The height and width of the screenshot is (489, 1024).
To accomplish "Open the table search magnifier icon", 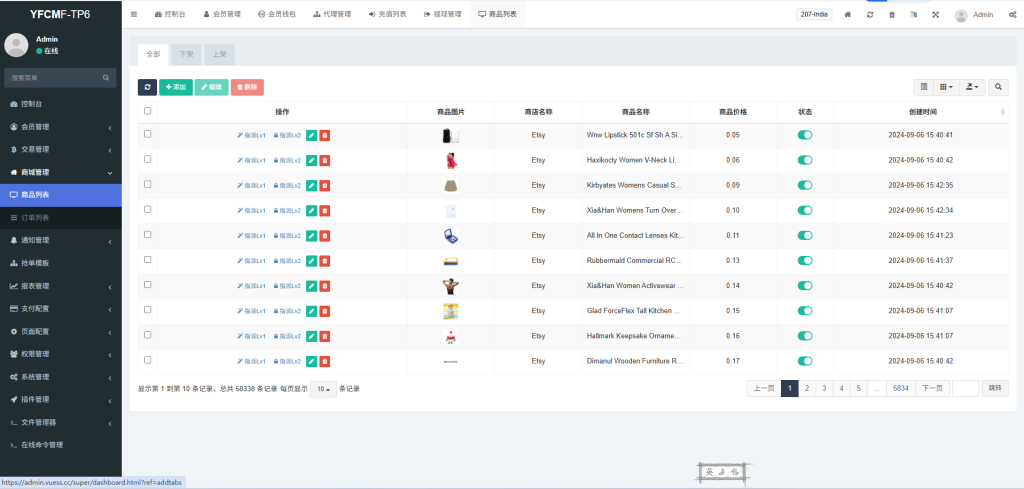I will point(999,87).
